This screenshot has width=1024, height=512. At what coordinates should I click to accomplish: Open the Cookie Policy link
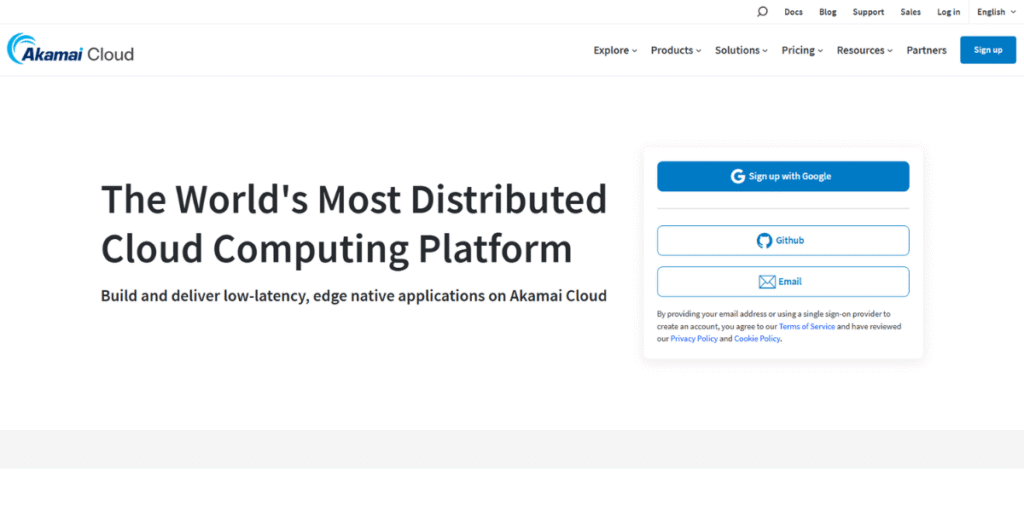pos(757,339)
